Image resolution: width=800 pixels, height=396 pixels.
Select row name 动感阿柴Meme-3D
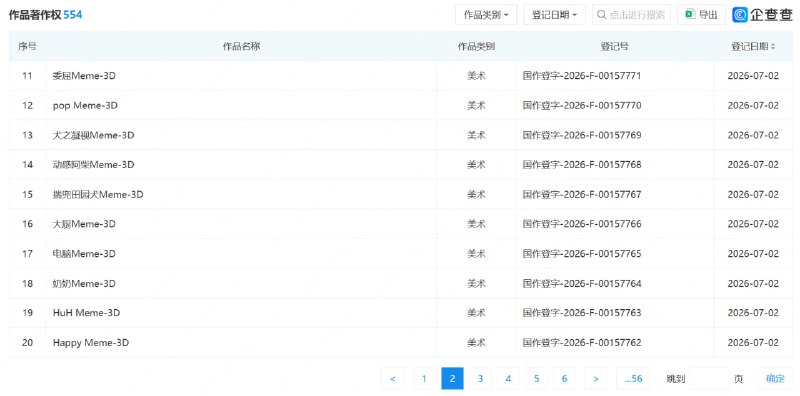(93, 165)
